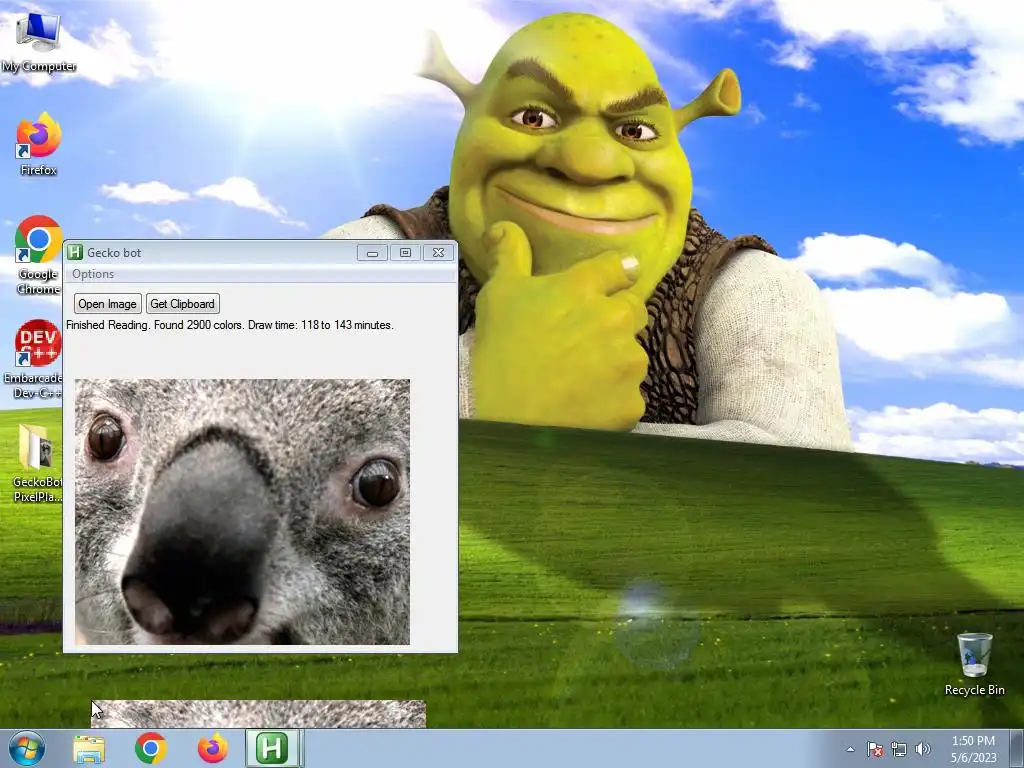Select the Gecko bot taskbar button
Image resolution: width=1024 pixels, height=768 pixels.
[272, 748]
